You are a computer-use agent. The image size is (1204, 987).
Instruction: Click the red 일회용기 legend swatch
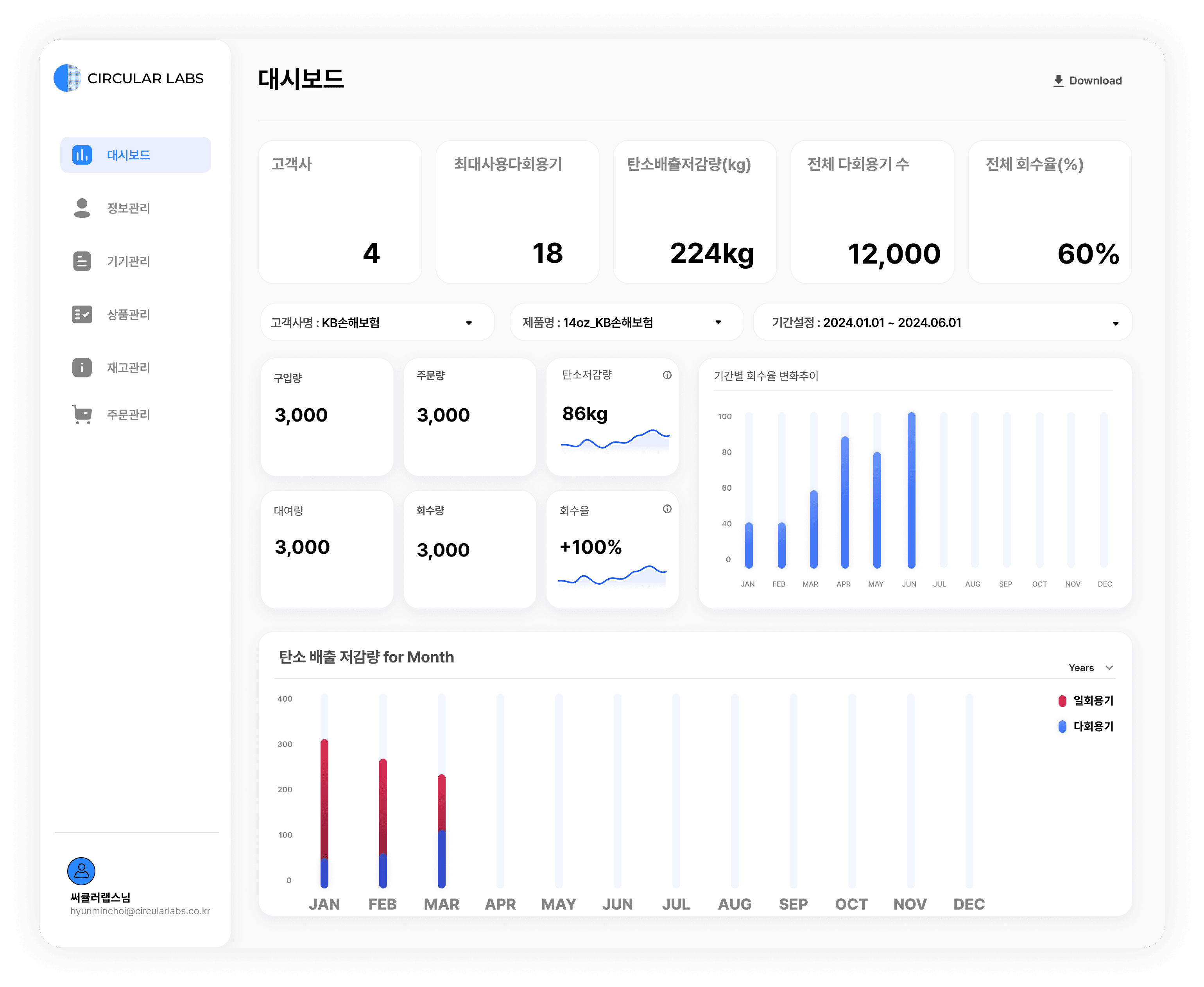click(x=1062, y=701)
